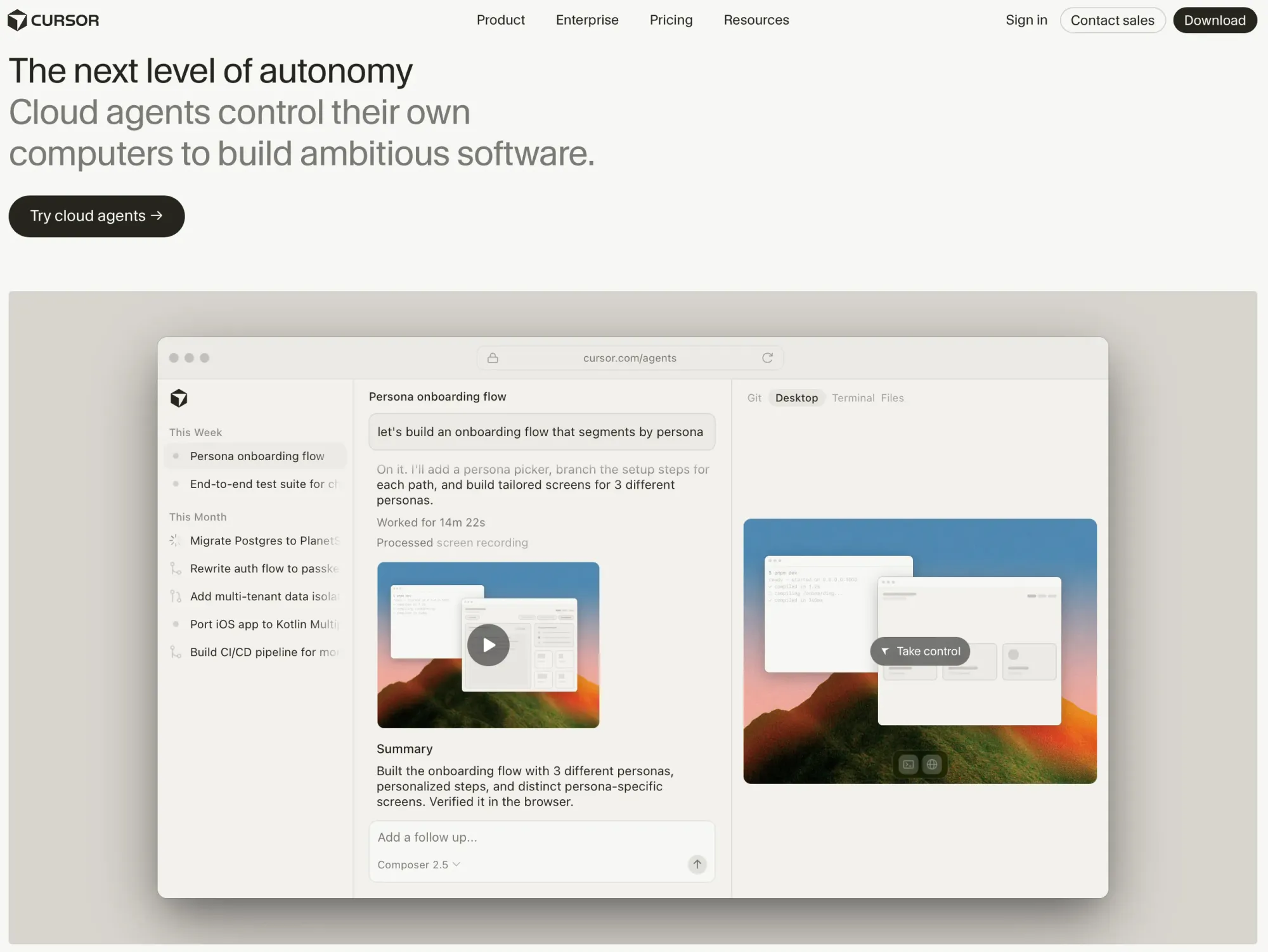The height and width of the screenshot is (952, 1268).
Task: Click the Cursor cube logo in the agents sidebar
Action: (x=179, y=398)
